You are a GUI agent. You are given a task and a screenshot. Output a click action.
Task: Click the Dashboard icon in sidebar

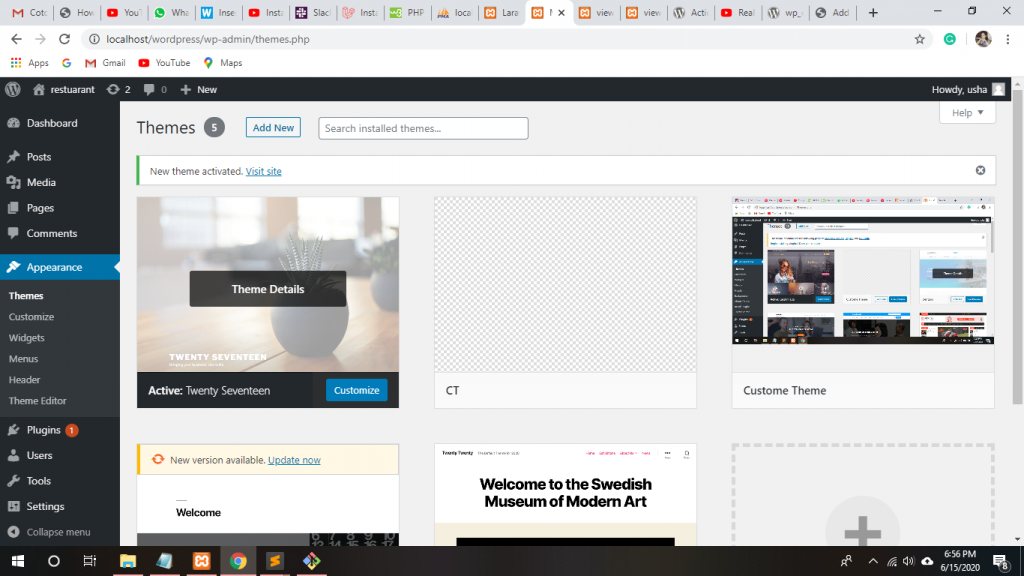(13, 123)
